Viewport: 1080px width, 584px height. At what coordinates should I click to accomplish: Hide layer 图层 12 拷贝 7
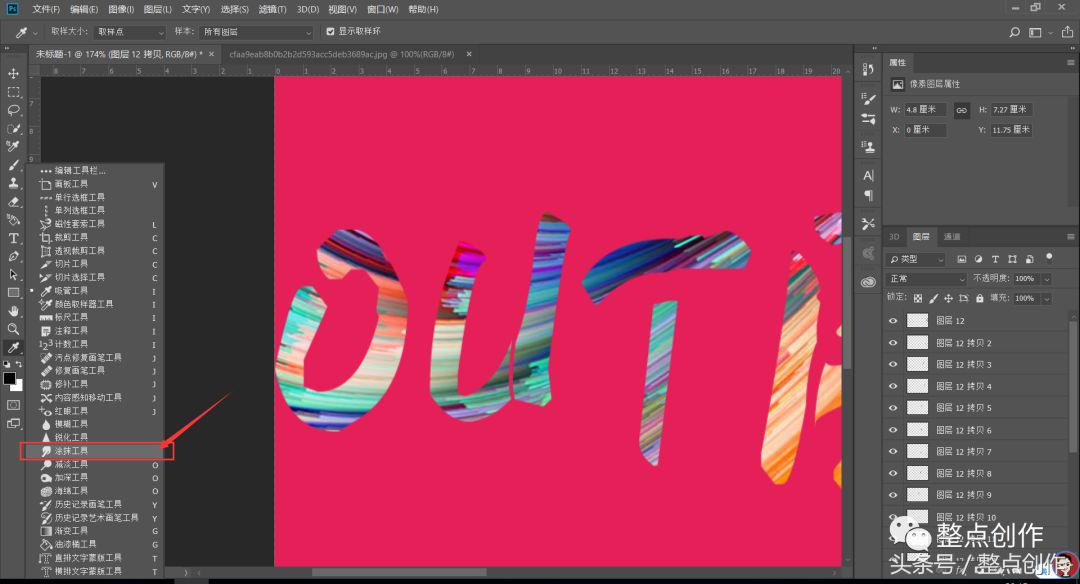(893, 452)
